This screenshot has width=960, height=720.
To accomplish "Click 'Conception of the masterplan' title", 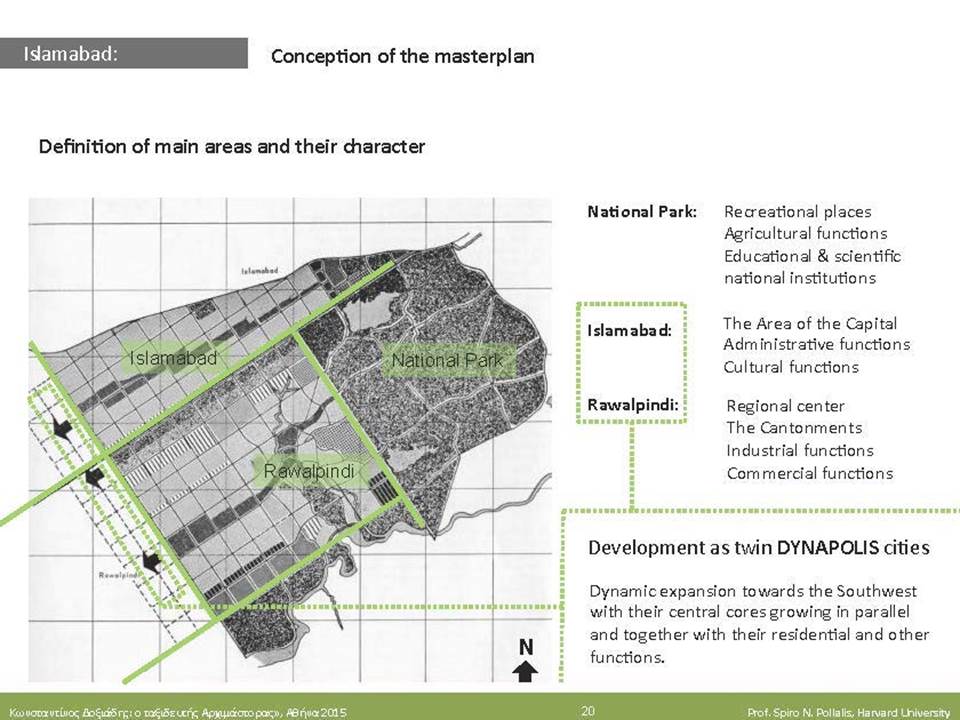I will point(402,56).
